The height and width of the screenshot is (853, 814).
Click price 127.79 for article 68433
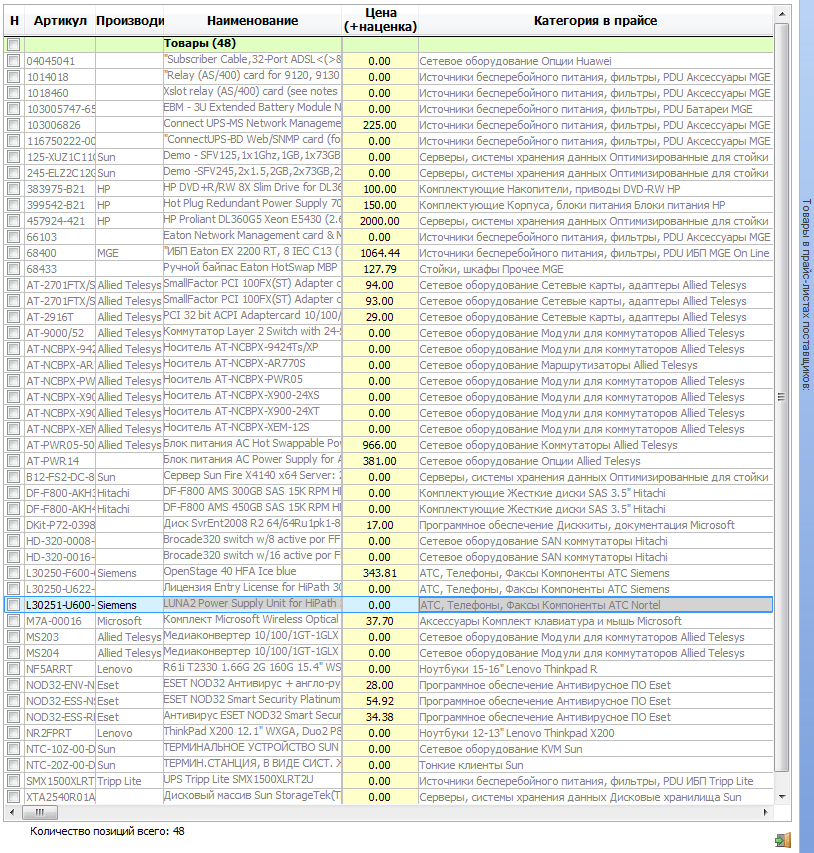coord(380,269)
